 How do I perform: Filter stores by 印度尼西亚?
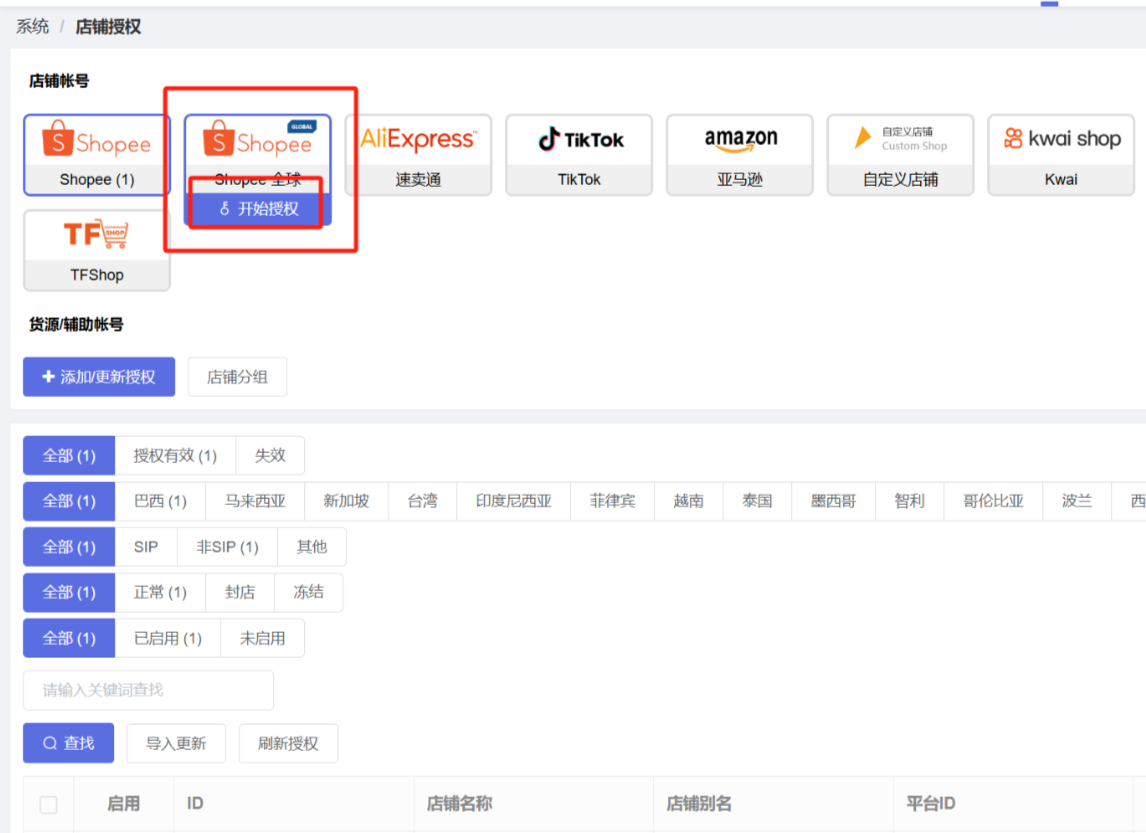513,501
